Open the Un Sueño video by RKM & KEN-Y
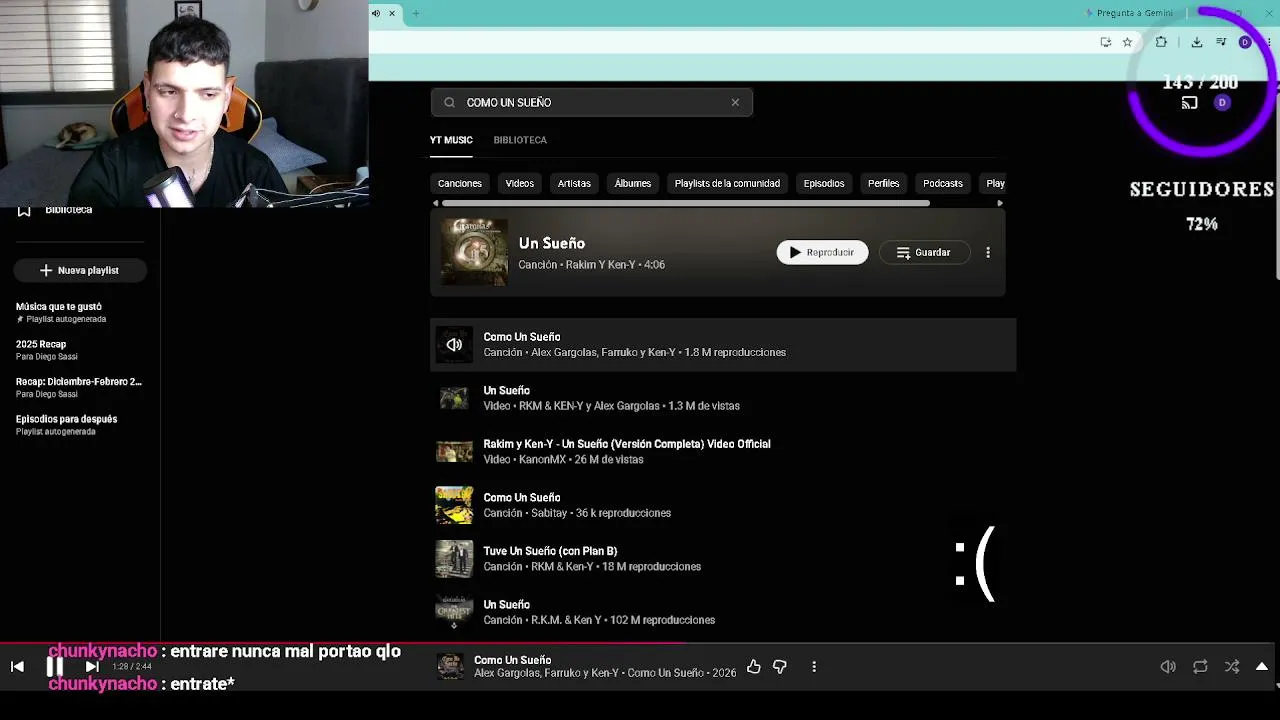The width and height of the screenshot is (1280, 720). point(723,398)
